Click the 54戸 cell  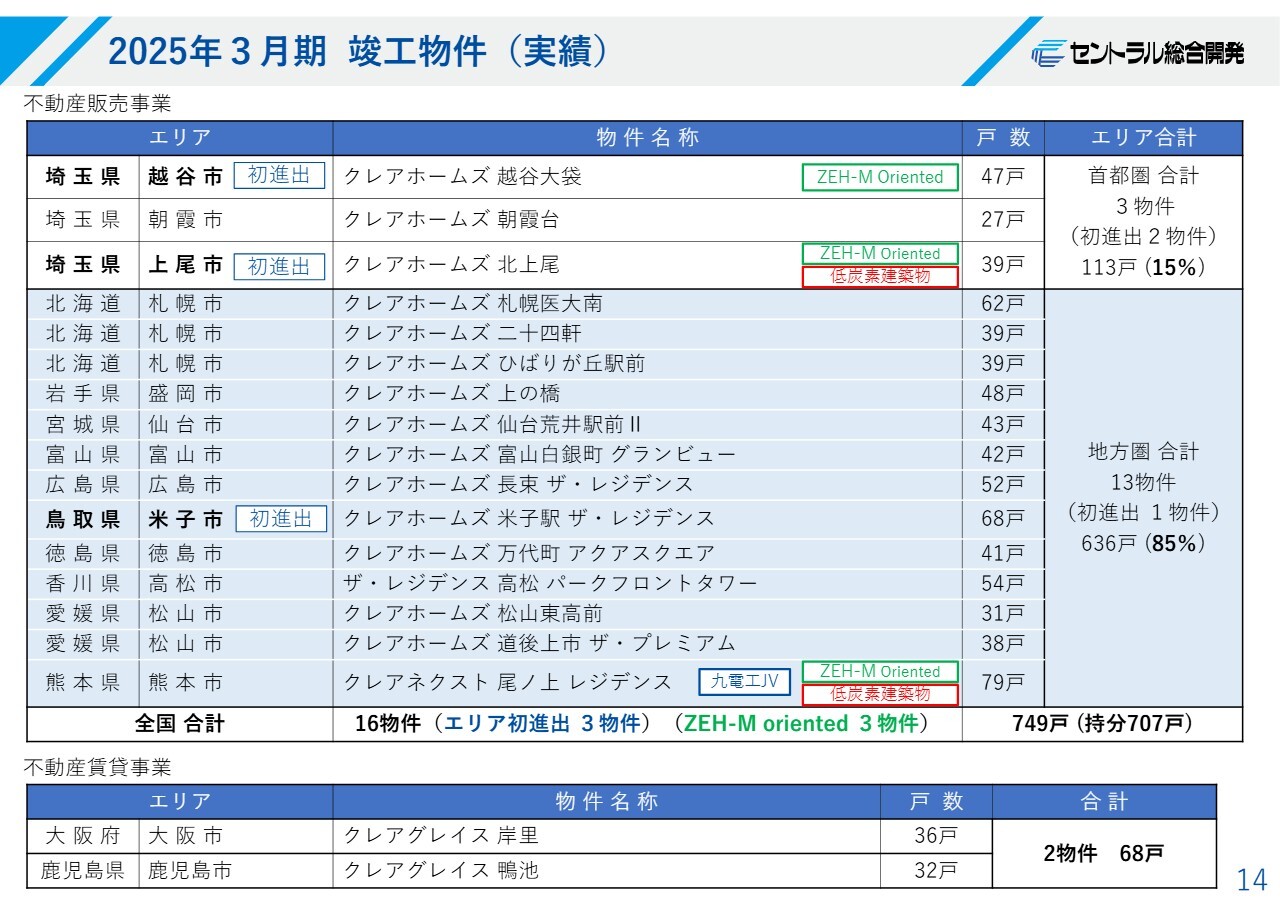[1003, 583]
